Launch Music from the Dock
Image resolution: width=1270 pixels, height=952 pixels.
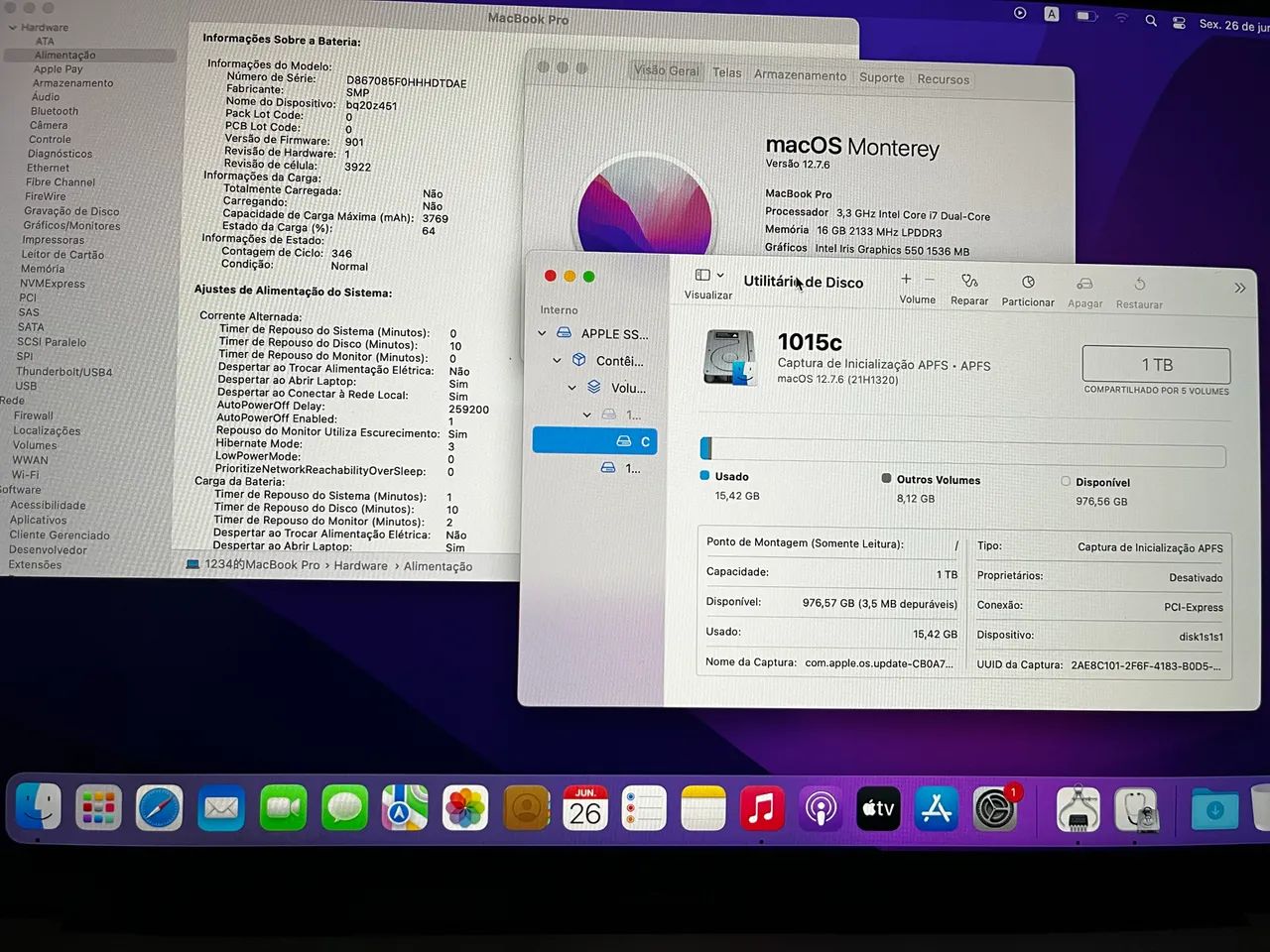[x=762, y=809]
